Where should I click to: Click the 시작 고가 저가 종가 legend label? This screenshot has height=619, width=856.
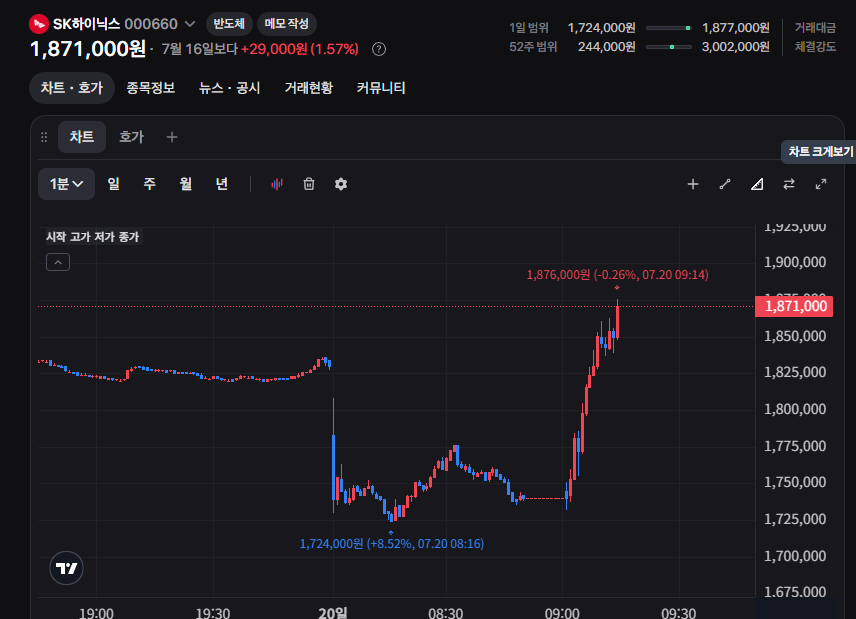(92, 237)
